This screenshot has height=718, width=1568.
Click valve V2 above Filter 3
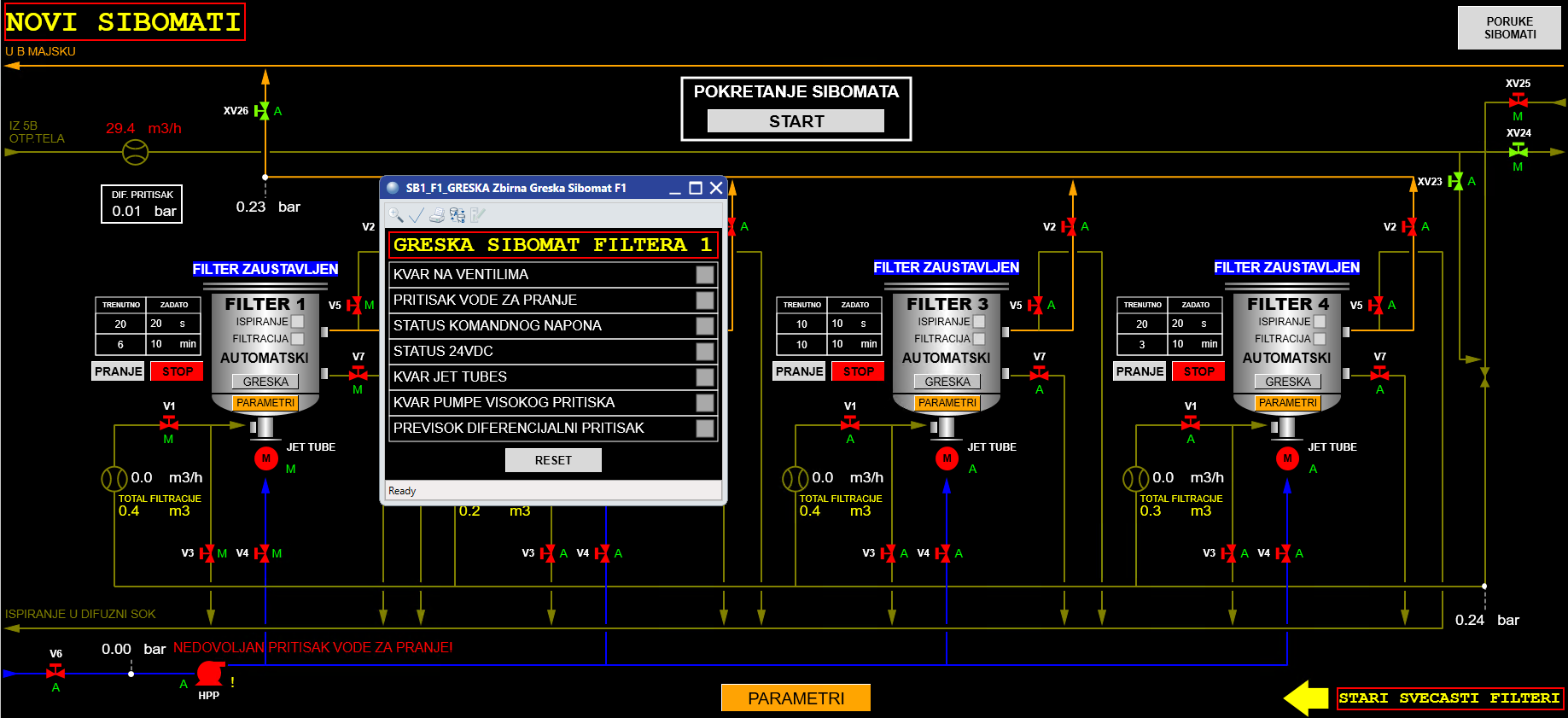tap(1069, 226)
